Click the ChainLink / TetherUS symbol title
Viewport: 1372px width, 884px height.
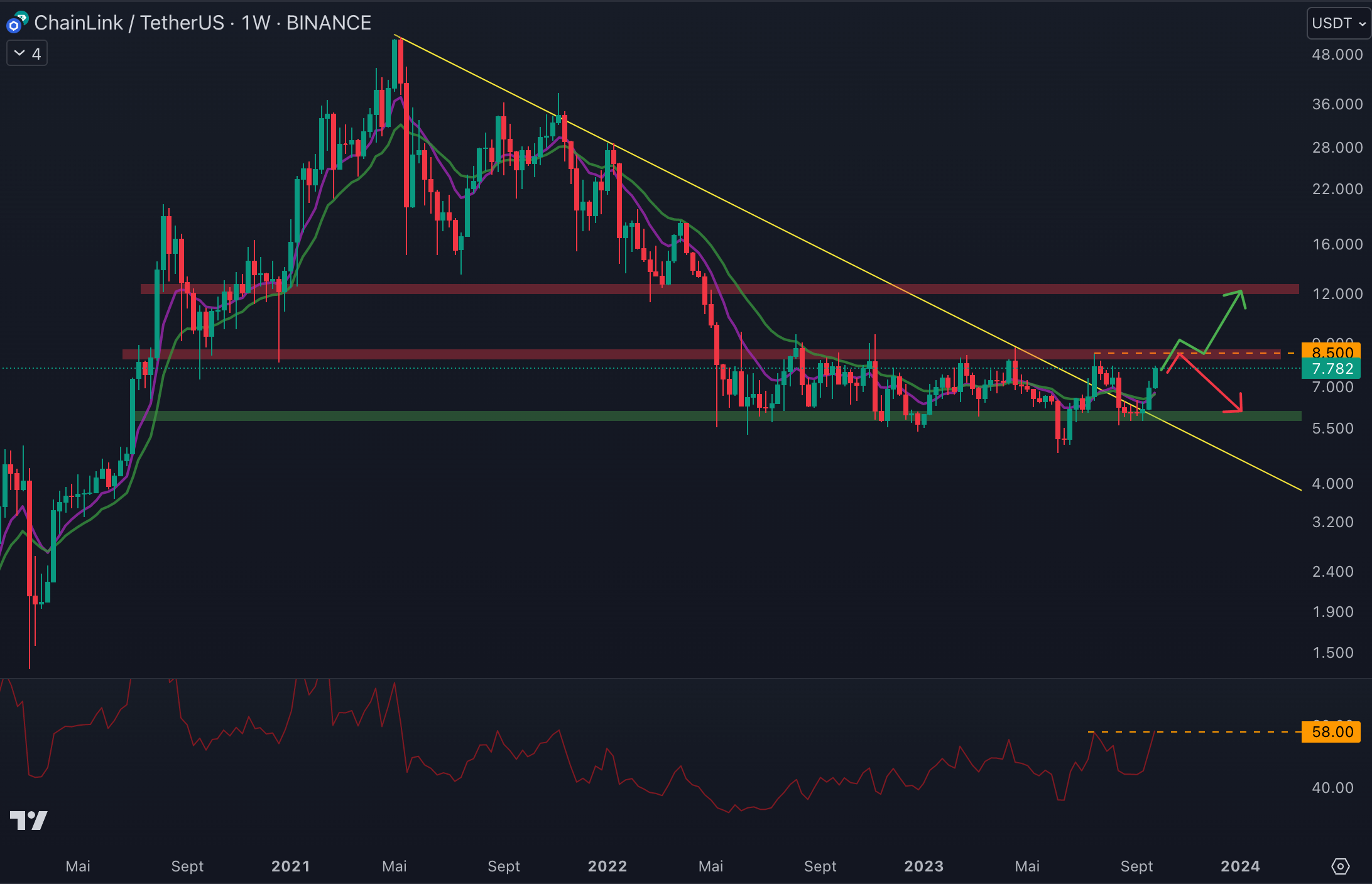tap(129, 23)
